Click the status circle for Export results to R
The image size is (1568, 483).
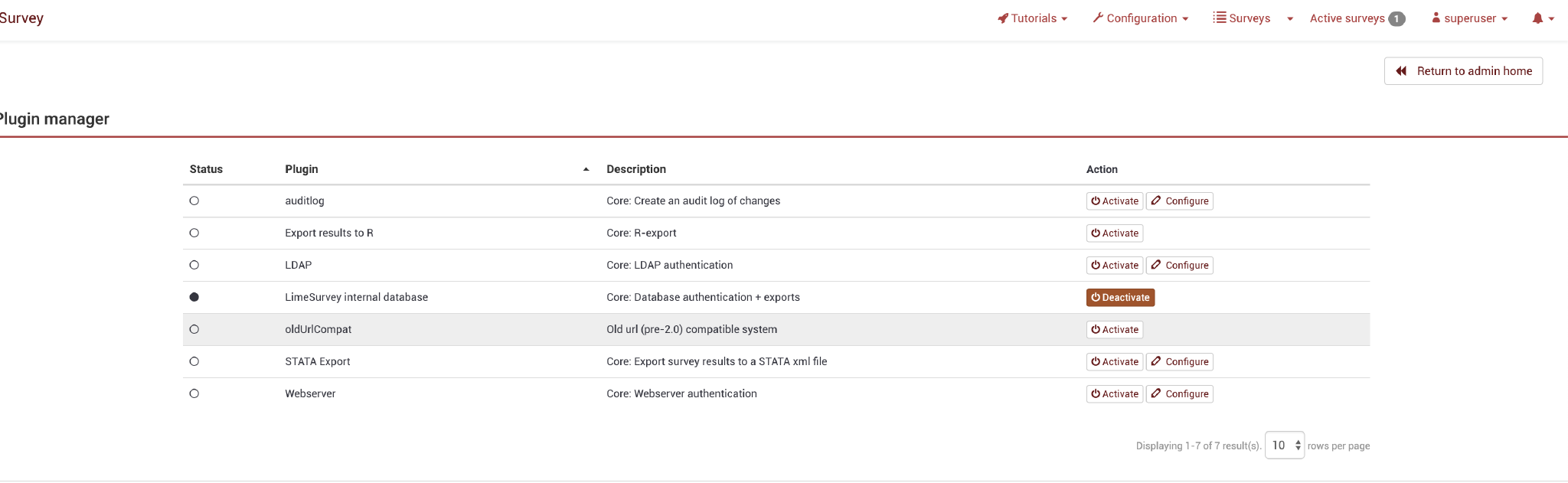194,233
